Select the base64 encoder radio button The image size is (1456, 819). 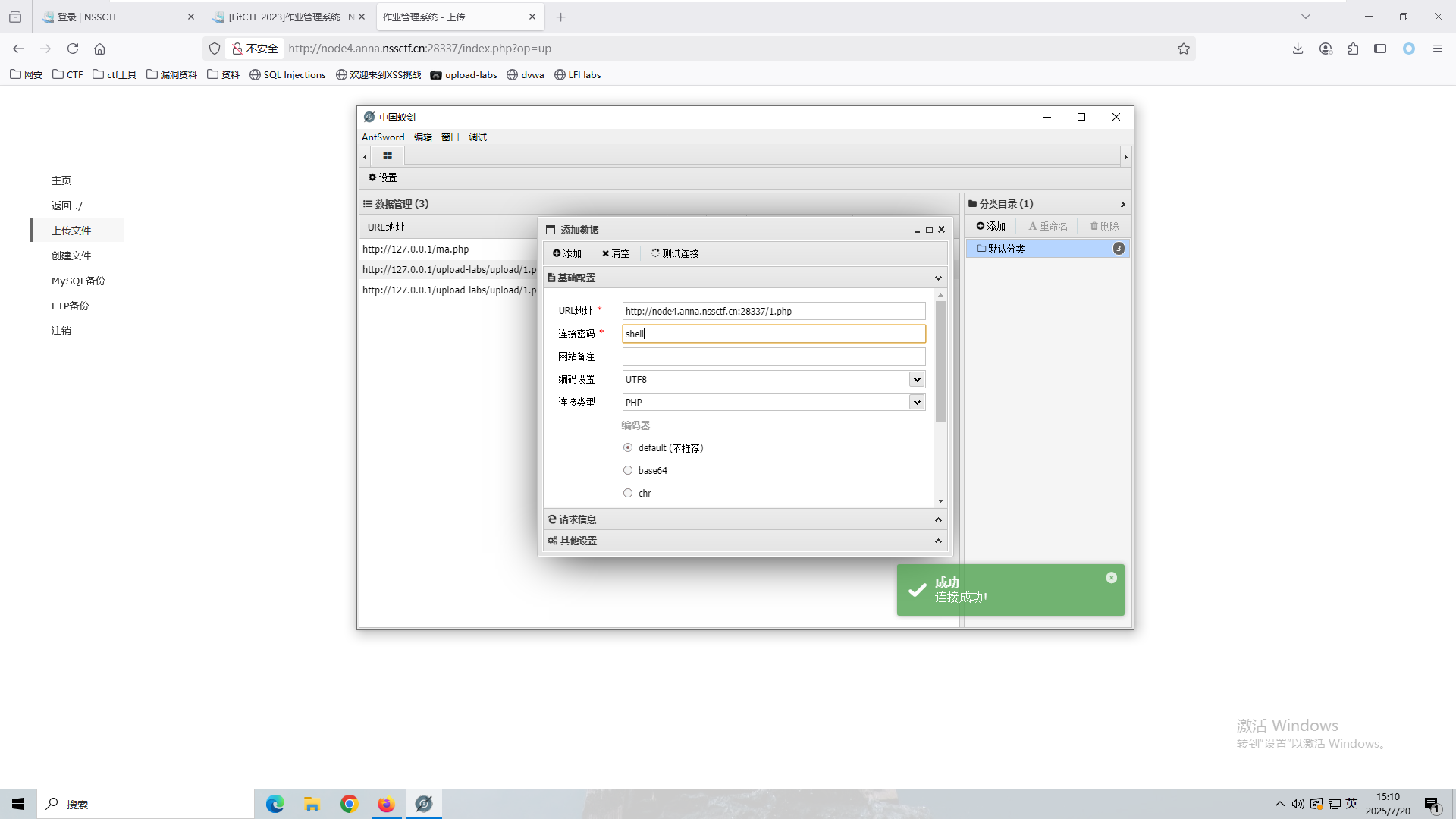(x=628, y=471)
